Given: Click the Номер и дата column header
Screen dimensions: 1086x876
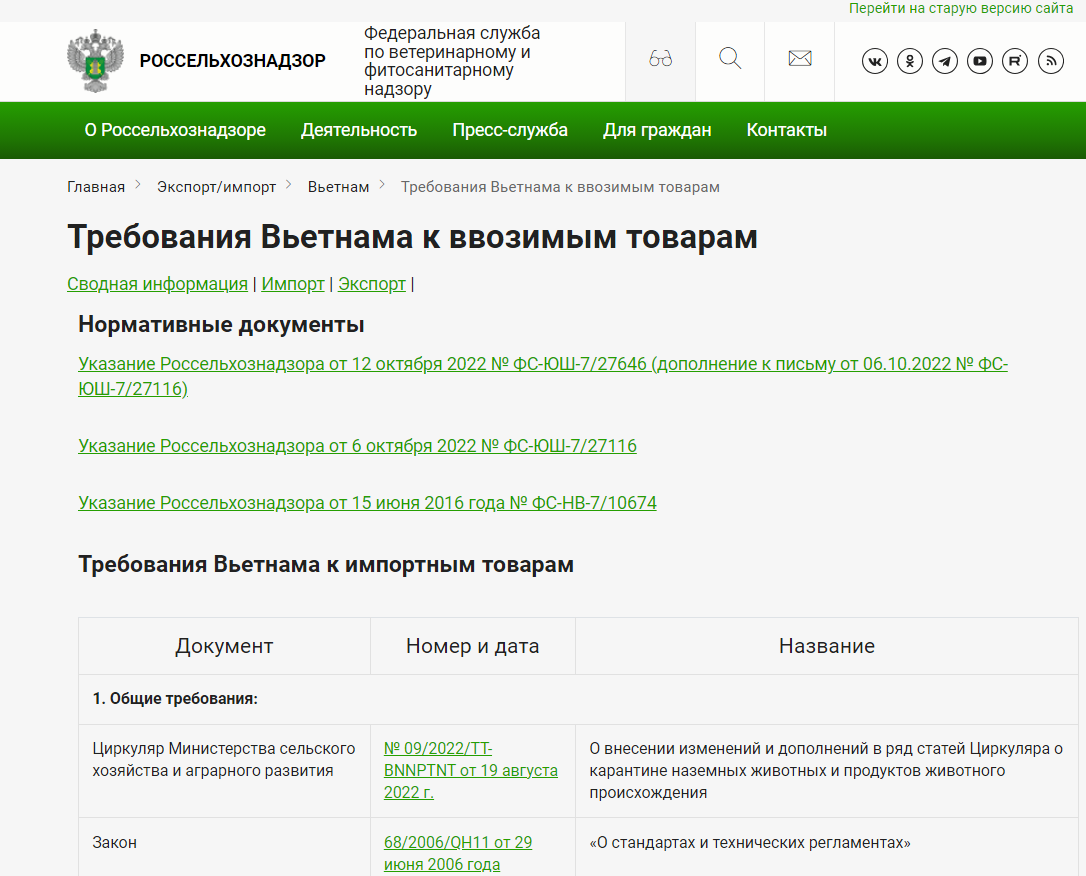Looking at the screenshot, I should 472,646.
